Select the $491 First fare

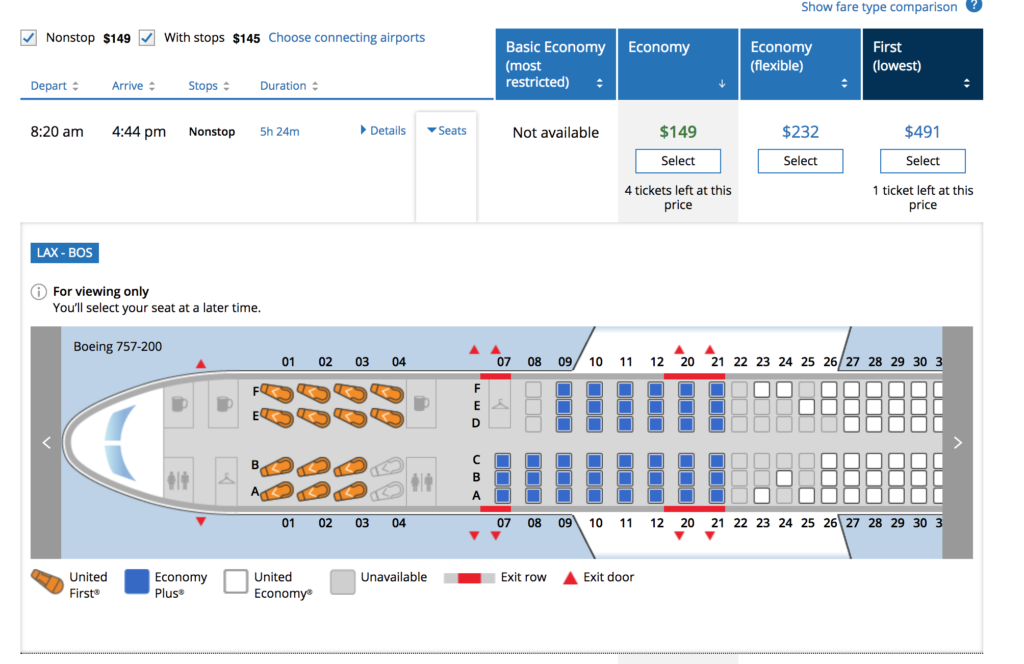922,161
